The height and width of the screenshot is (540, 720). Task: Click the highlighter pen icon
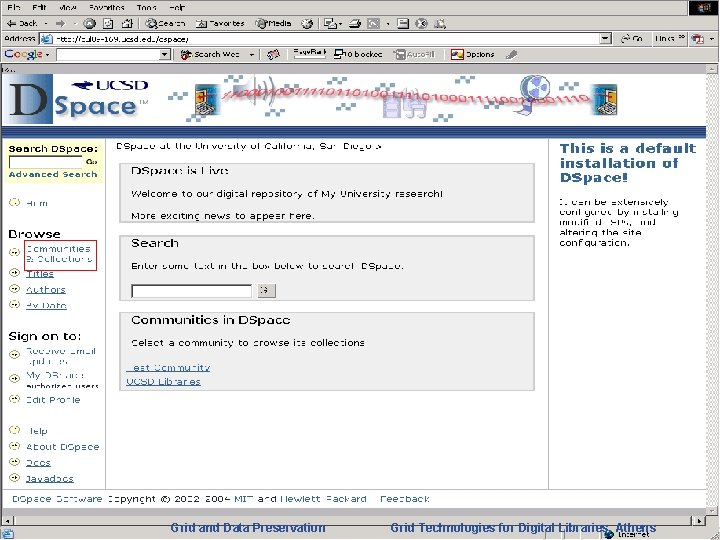tap(512, 55)
